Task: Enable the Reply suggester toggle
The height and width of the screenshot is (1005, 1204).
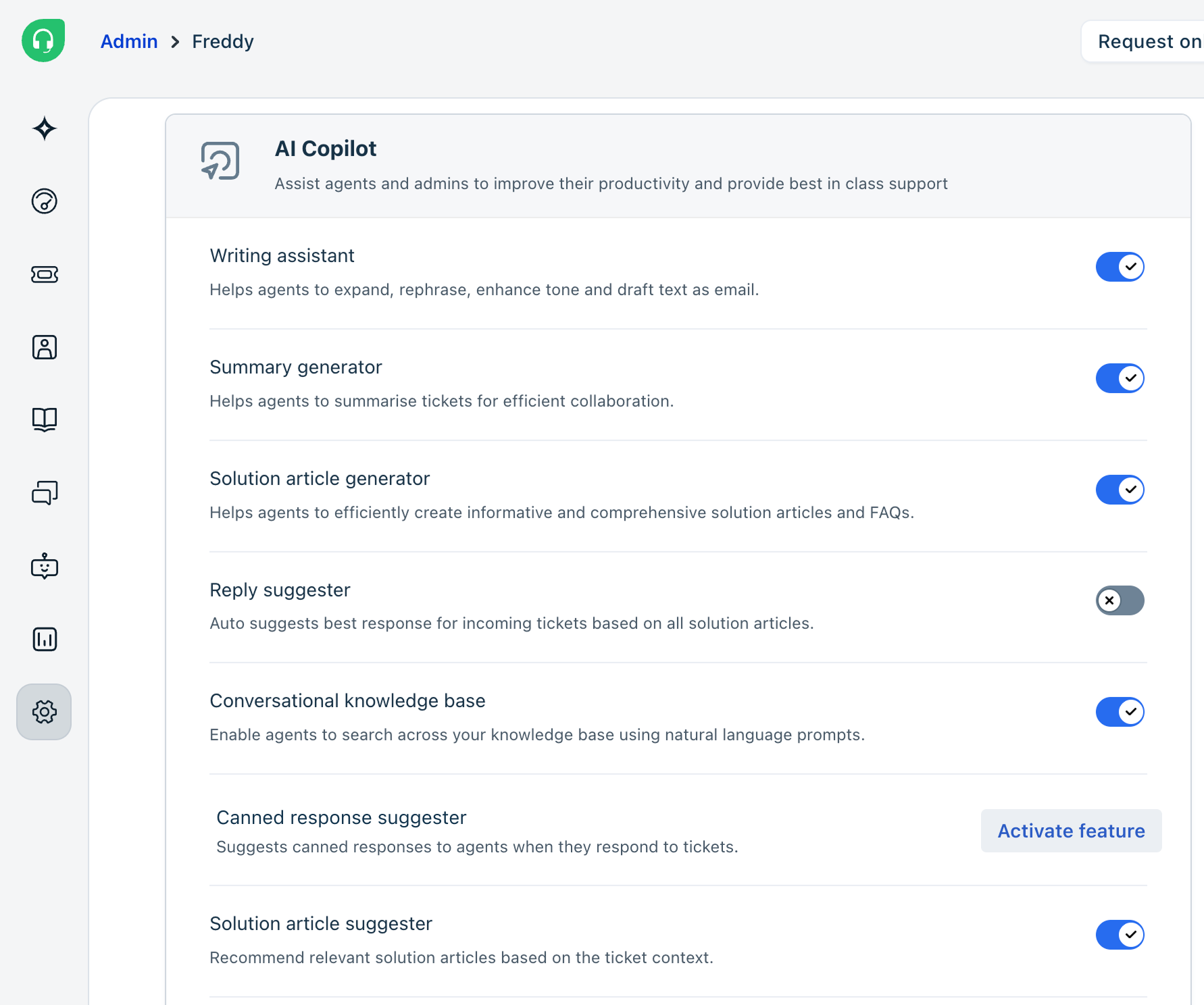Action: click(x=1120, y=600)
